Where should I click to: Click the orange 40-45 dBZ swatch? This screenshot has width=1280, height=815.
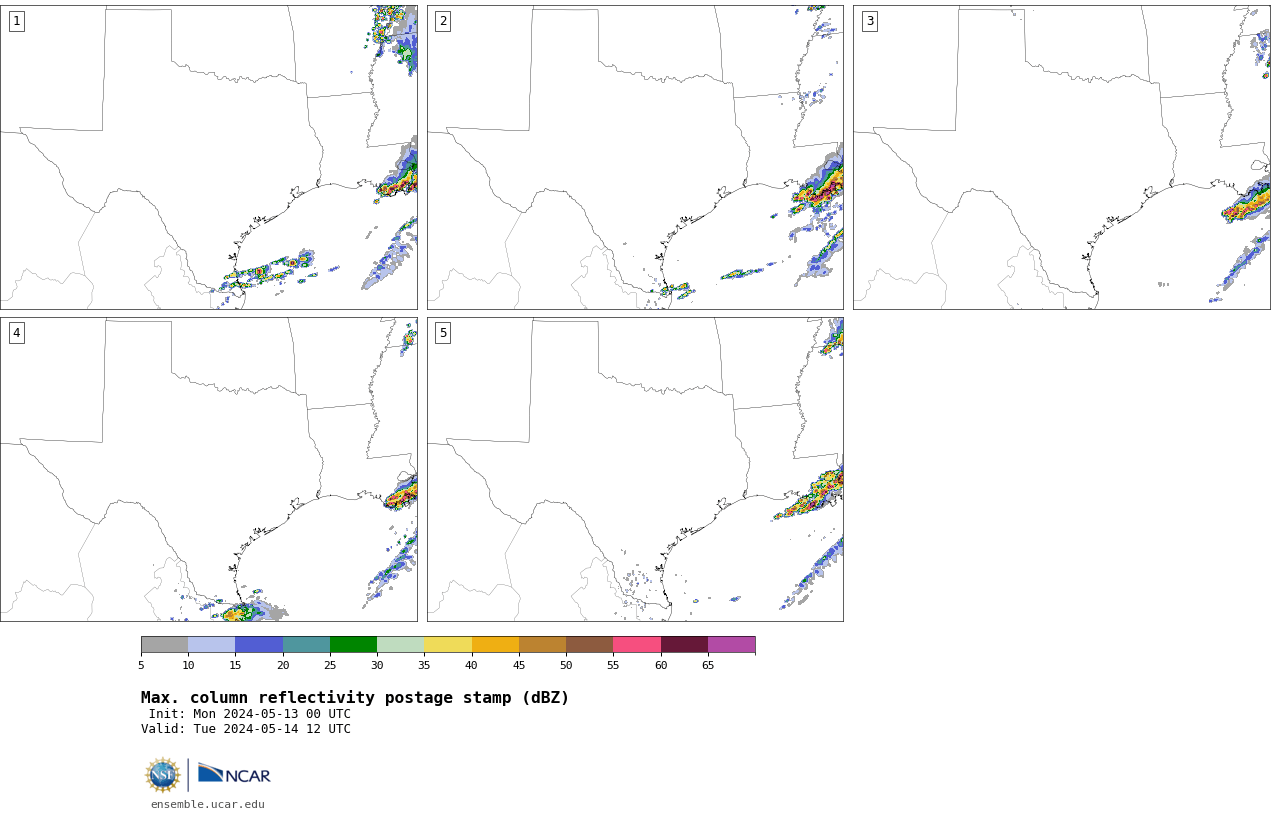495,645
